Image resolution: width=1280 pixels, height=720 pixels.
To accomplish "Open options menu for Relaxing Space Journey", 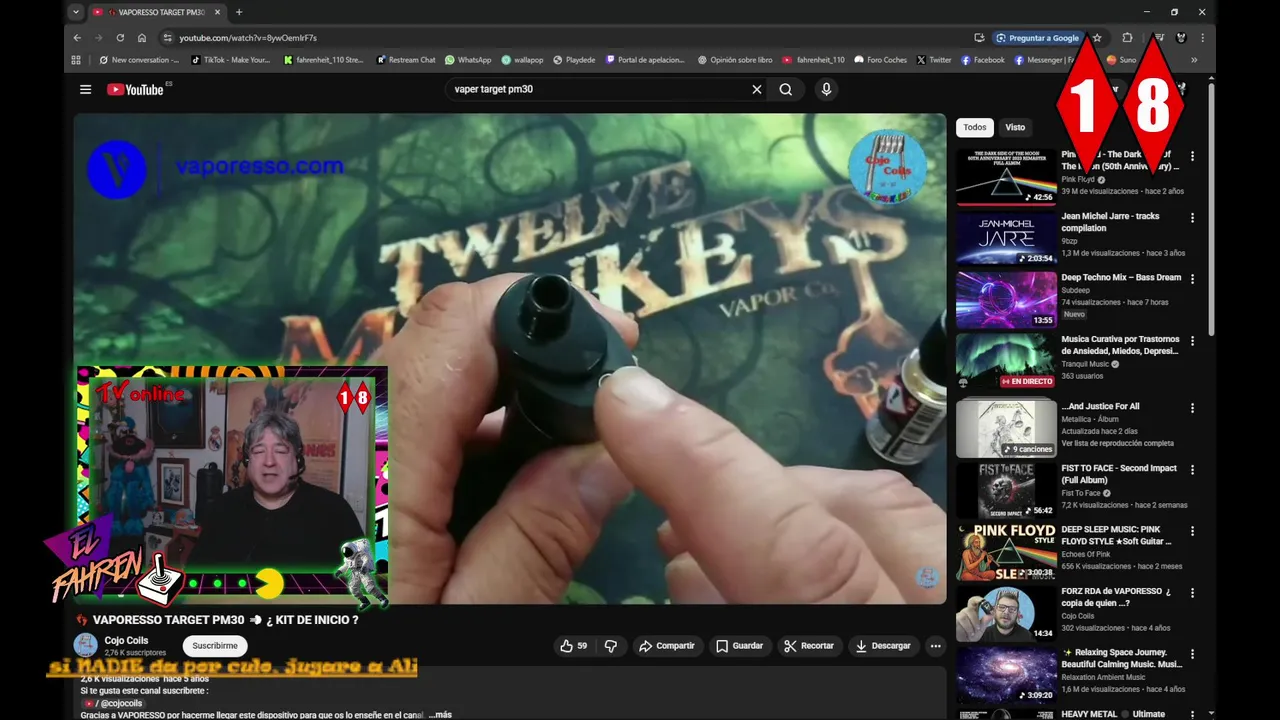I will coord(1192,654).
